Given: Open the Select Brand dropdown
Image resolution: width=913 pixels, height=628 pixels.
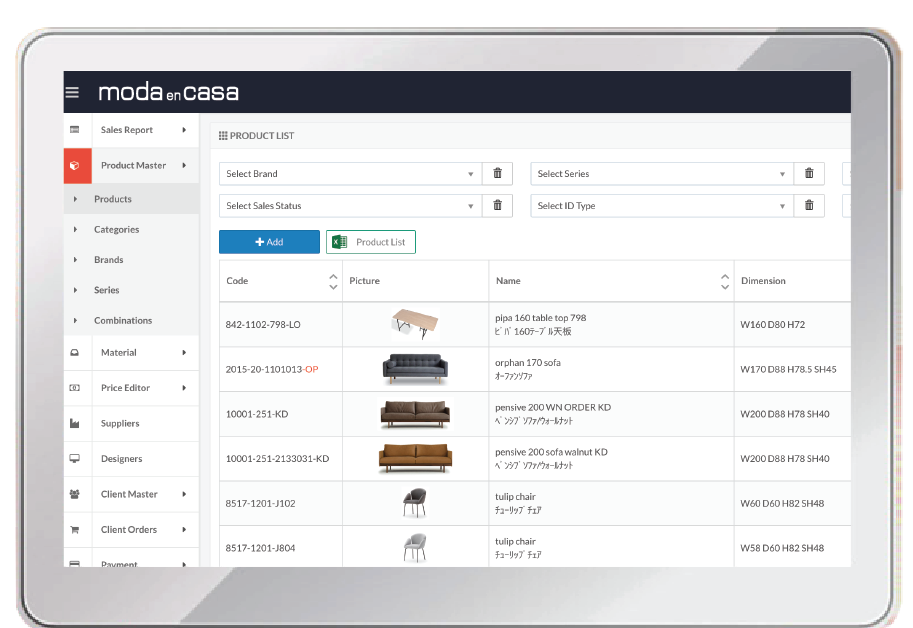Looking at the screenshot, I should point(351,173).
